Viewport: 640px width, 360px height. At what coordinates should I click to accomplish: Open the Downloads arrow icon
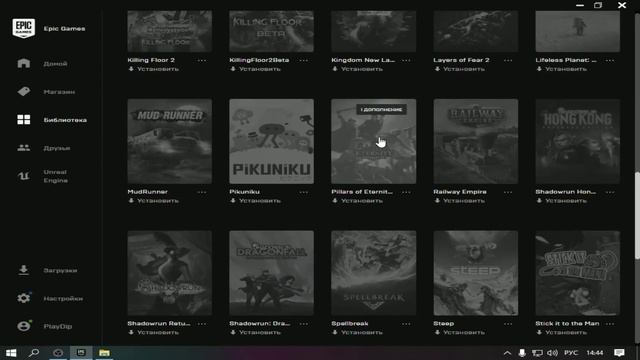(x=24, y=270)
